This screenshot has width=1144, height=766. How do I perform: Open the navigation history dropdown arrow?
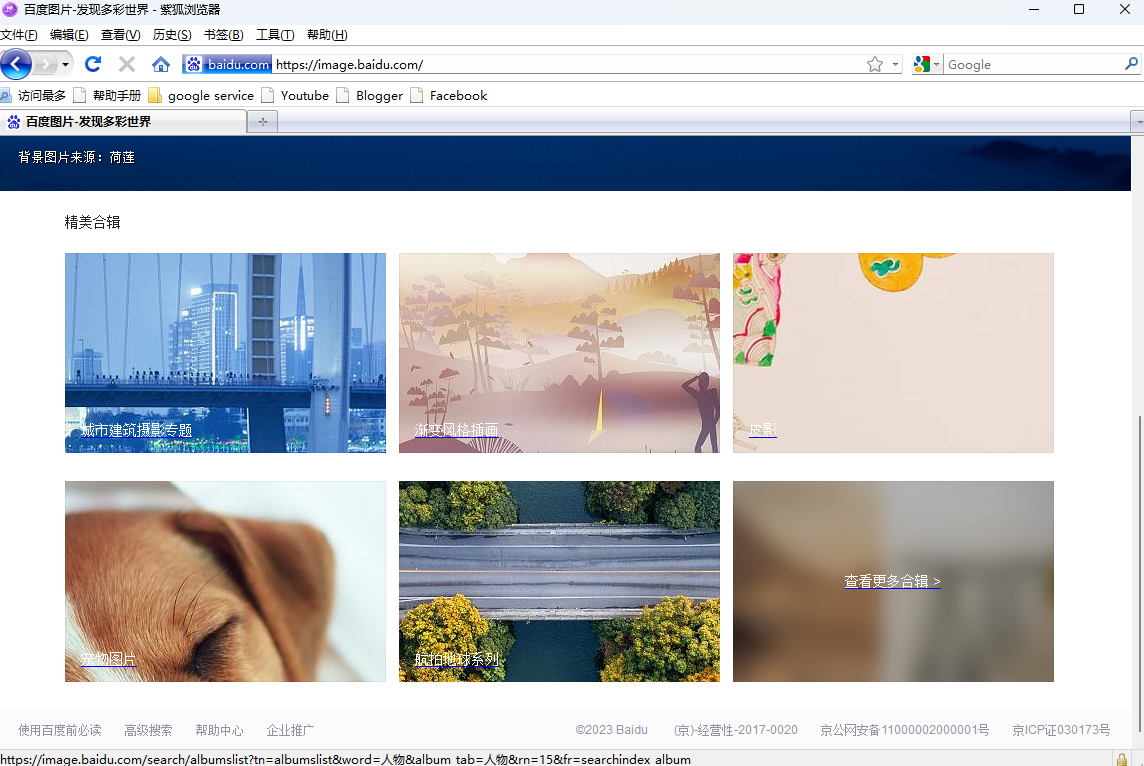pyautogui.click(x=65, y=64)
